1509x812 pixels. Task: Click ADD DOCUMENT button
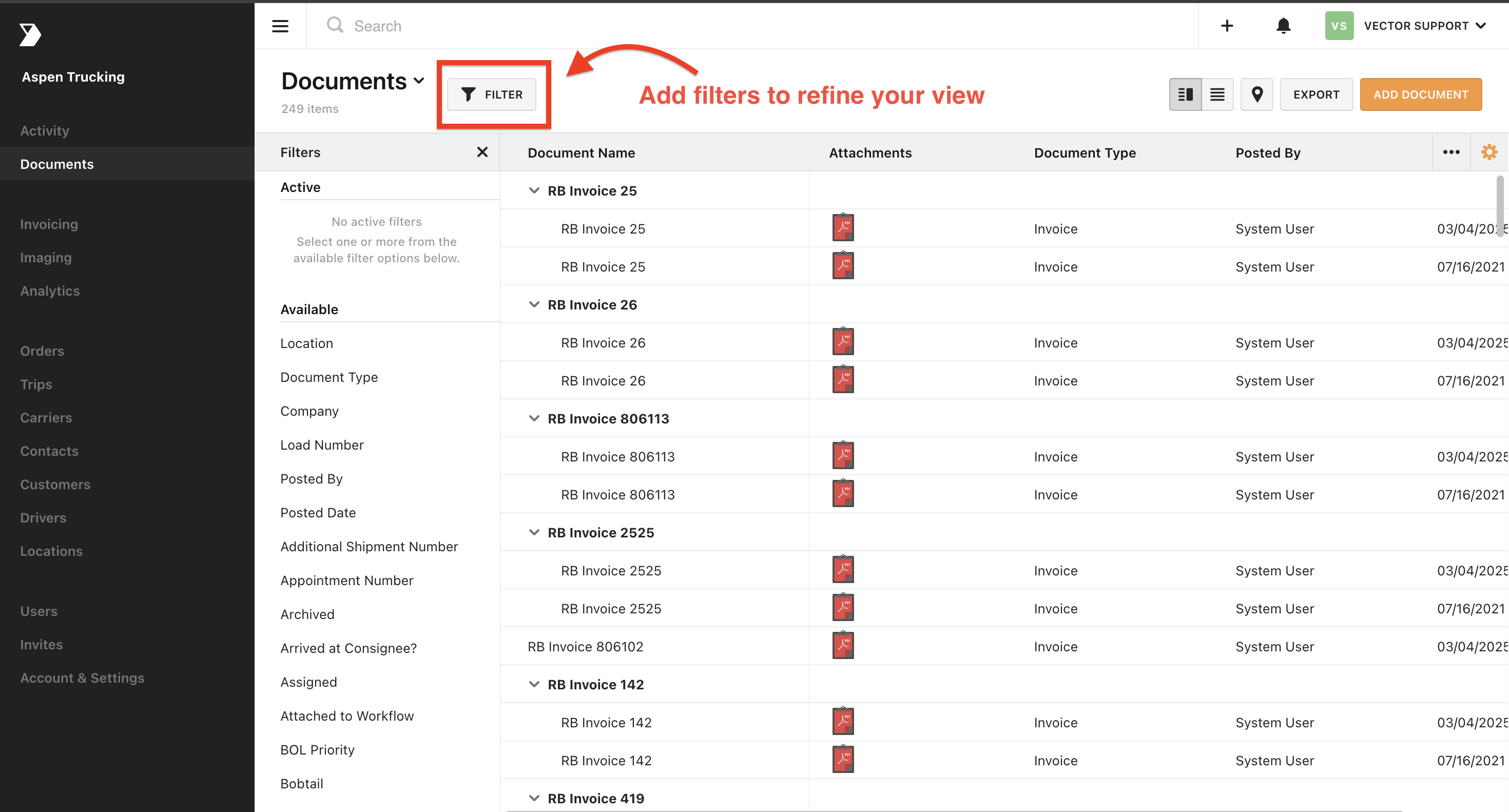coord(1421,94)
